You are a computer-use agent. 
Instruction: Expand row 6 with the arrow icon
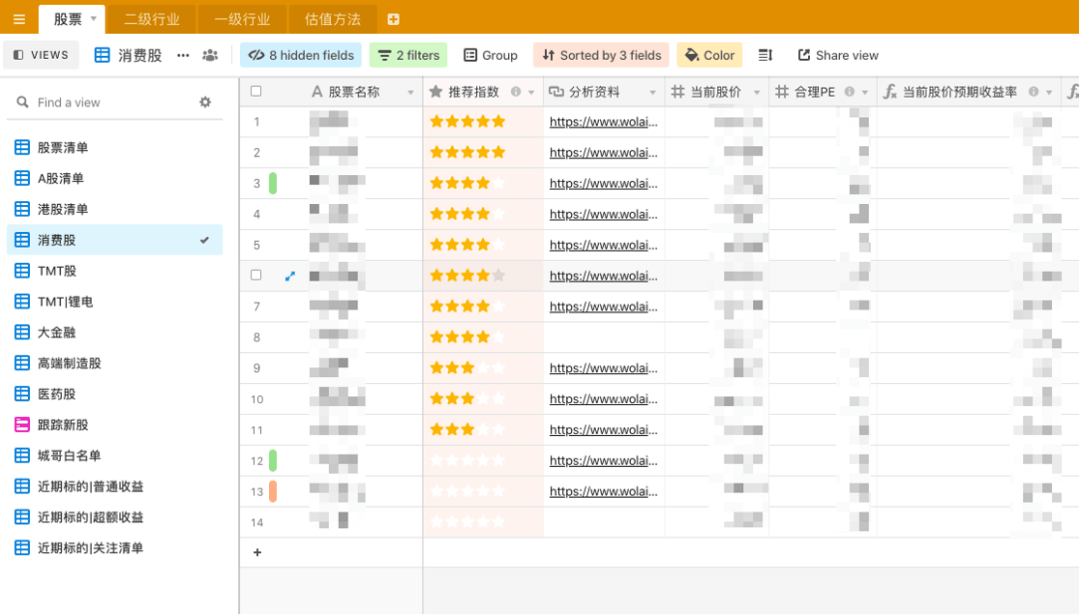coord(290,275)
